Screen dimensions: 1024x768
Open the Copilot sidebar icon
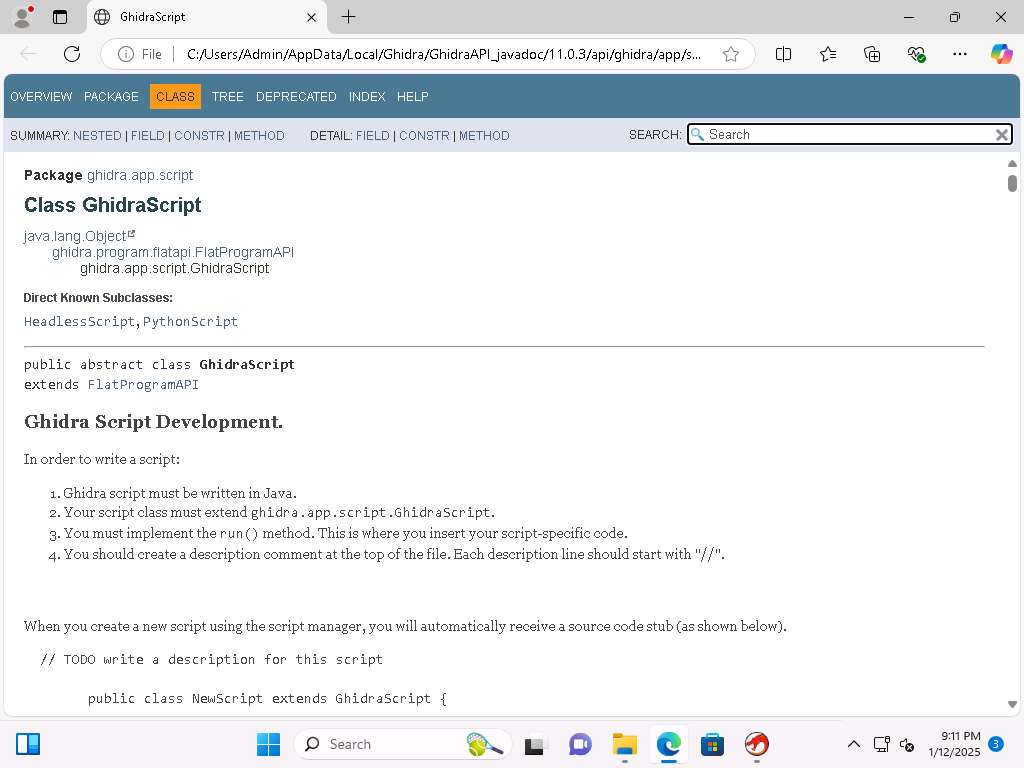point(1001,54)
